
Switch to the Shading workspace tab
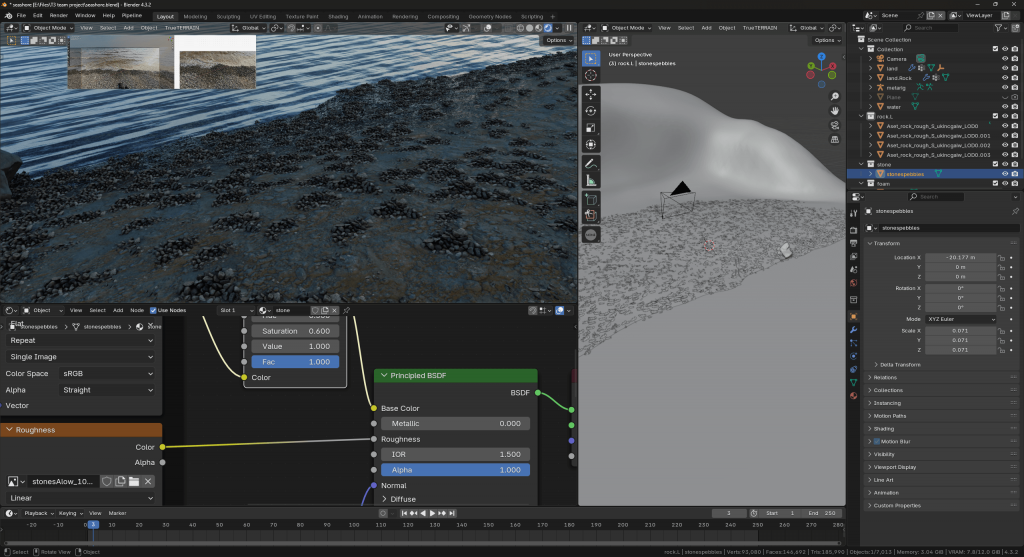point(338,16)
